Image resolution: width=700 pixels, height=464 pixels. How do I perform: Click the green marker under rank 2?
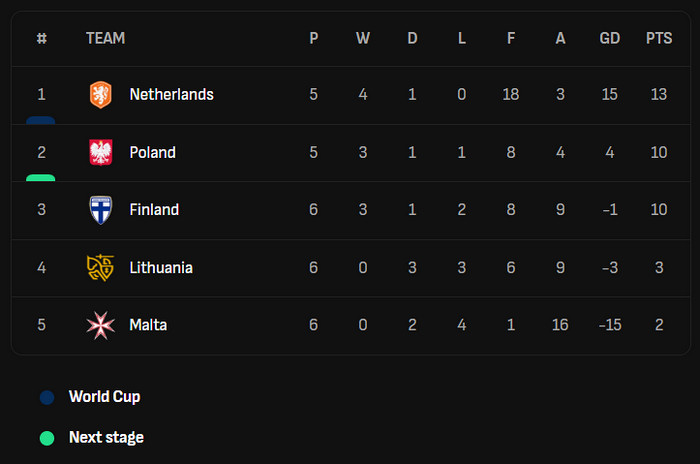click(x=41, y=178)
